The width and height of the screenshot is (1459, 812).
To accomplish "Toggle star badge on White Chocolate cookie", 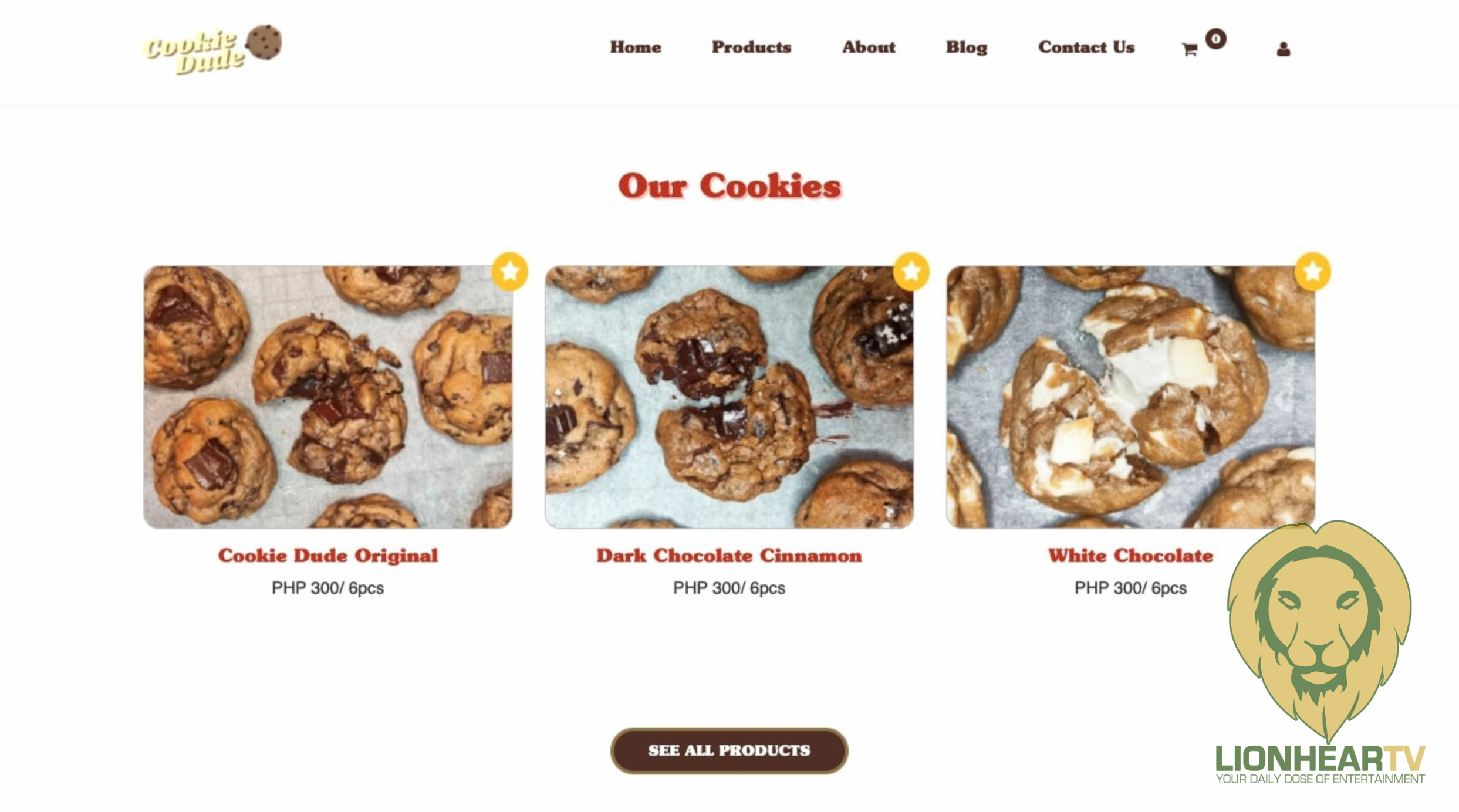I will pyautogui.click(x=1312, y=271).
